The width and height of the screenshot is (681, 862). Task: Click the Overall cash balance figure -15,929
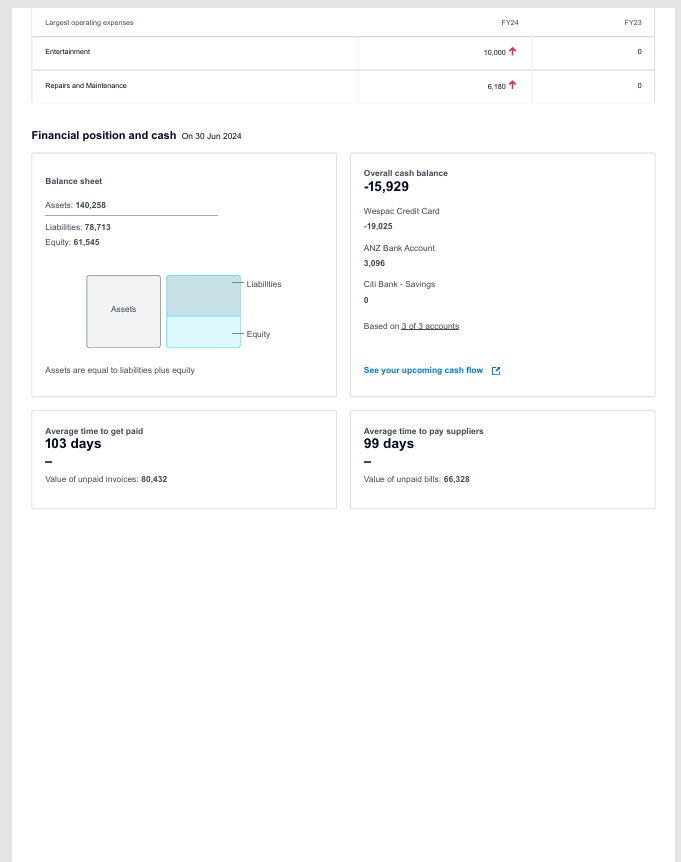pos(386,186)
